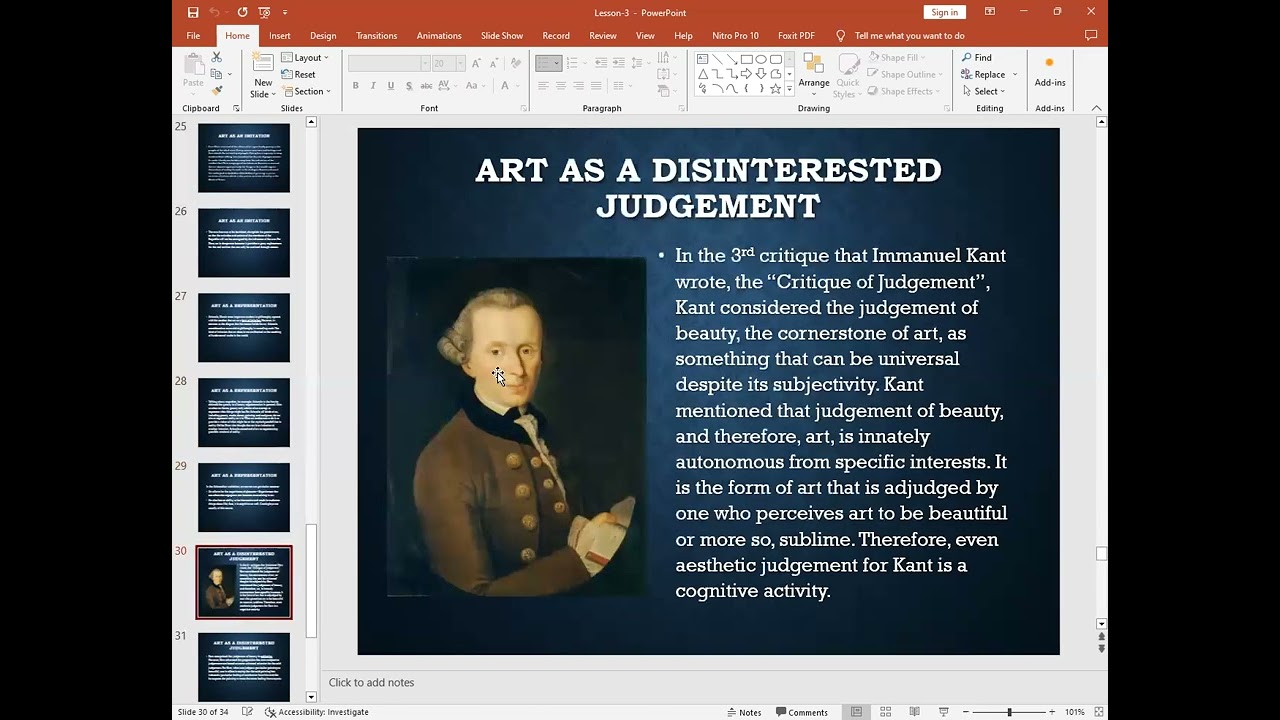The image size is (1280, 720).
Task: Toggle Bold formatting
Action: [355, 86]
